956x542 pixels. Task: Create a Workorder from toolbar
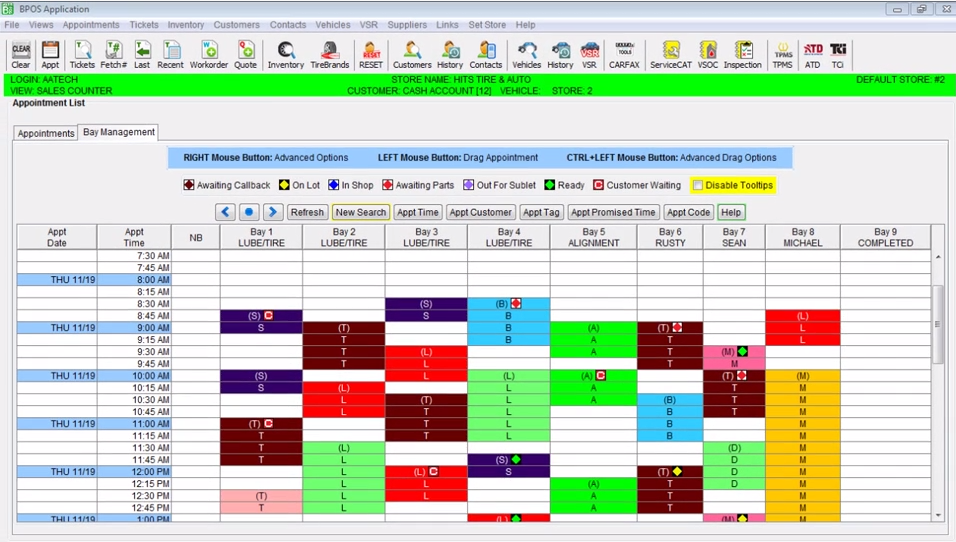pyautogui.click(x=209, y=55)
